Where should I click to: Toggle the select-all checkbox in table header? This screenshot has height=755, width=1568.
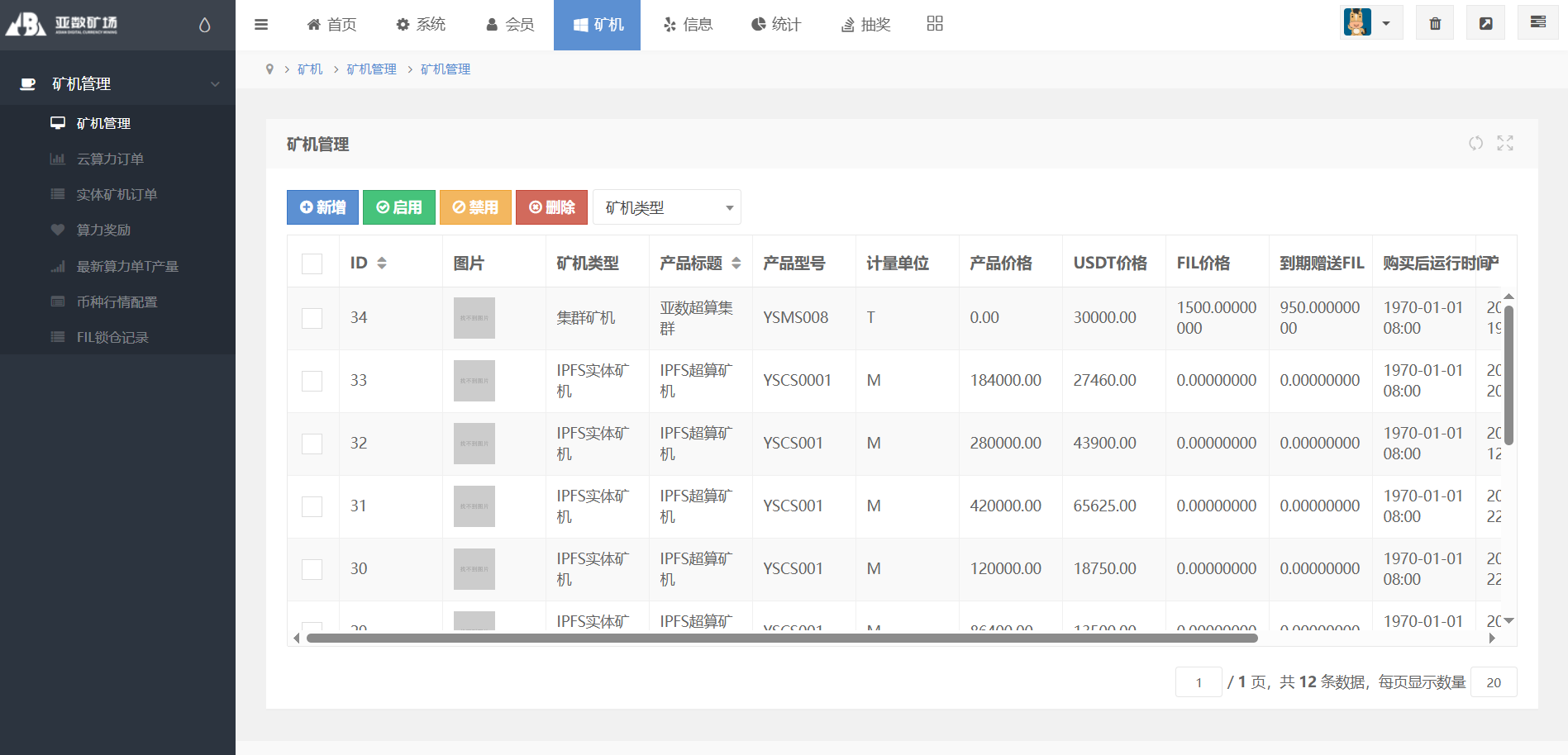point(312,264)
